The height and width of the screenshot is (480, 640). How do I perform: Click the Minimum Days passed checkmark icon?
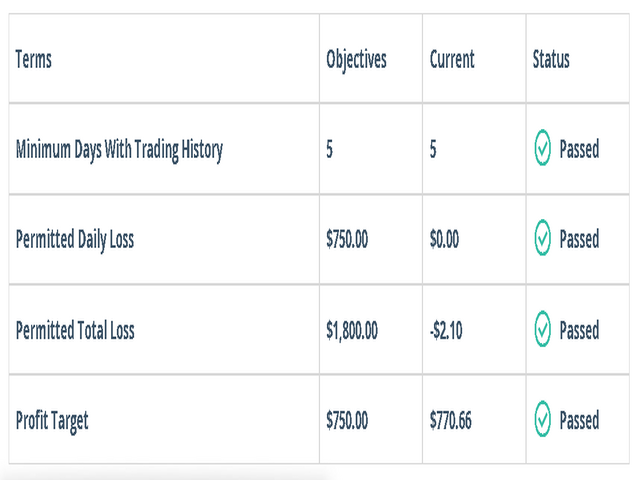(542, 148)
